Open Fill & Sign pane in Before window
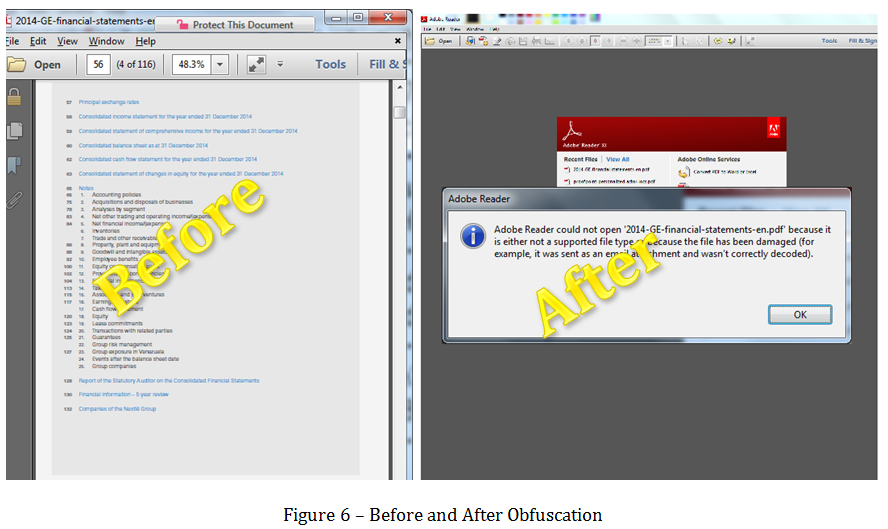Image resolution: width=888 pixels, height=529 pixels. [x=388, y=65]
